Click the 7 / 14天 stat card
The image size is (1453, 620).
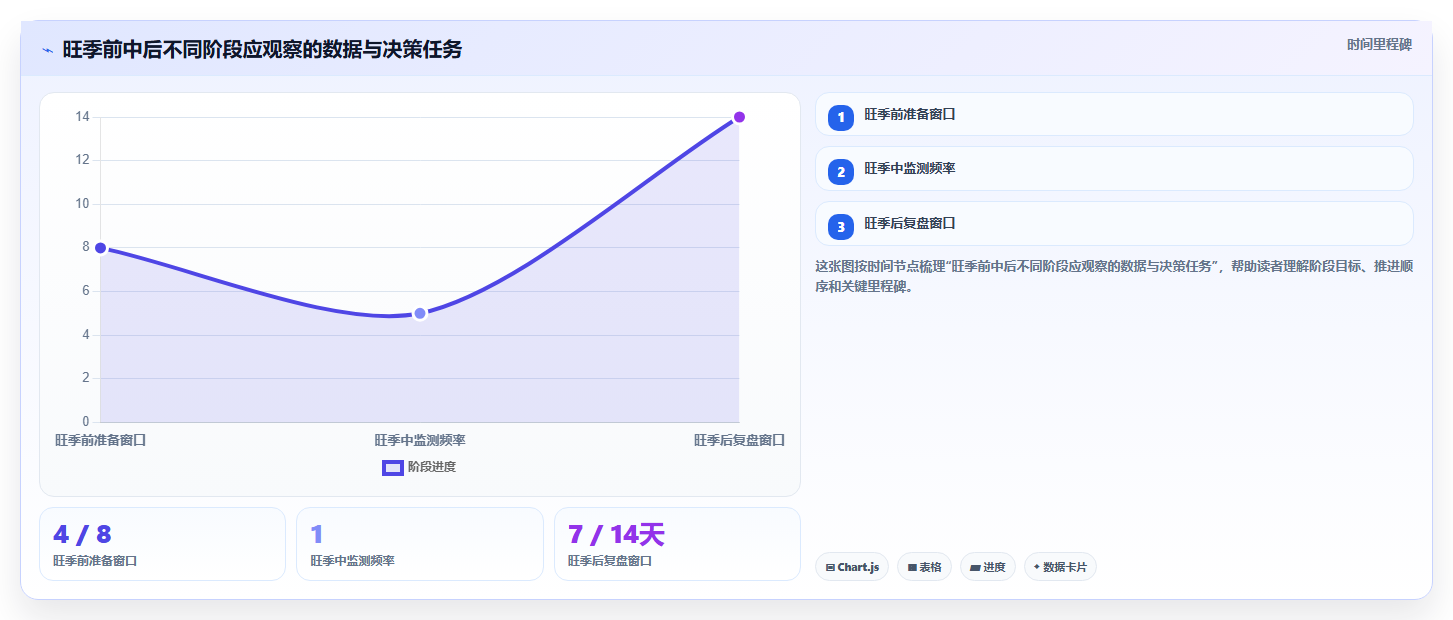pyautogui.click(x=677, y=544)
